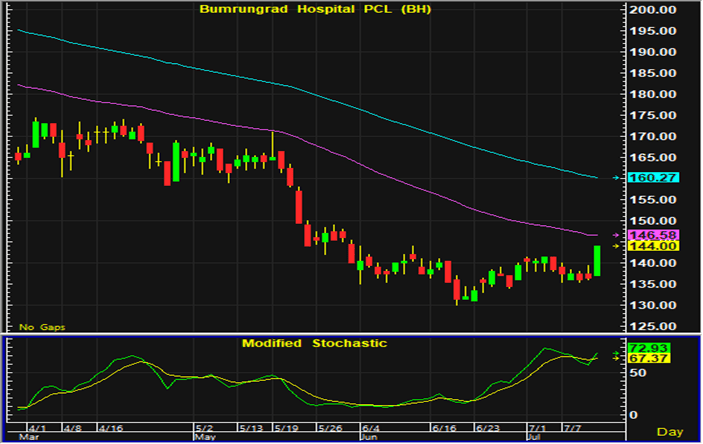
Task: Click the 6/16 date marker on time axis
Action: [443, 426]
